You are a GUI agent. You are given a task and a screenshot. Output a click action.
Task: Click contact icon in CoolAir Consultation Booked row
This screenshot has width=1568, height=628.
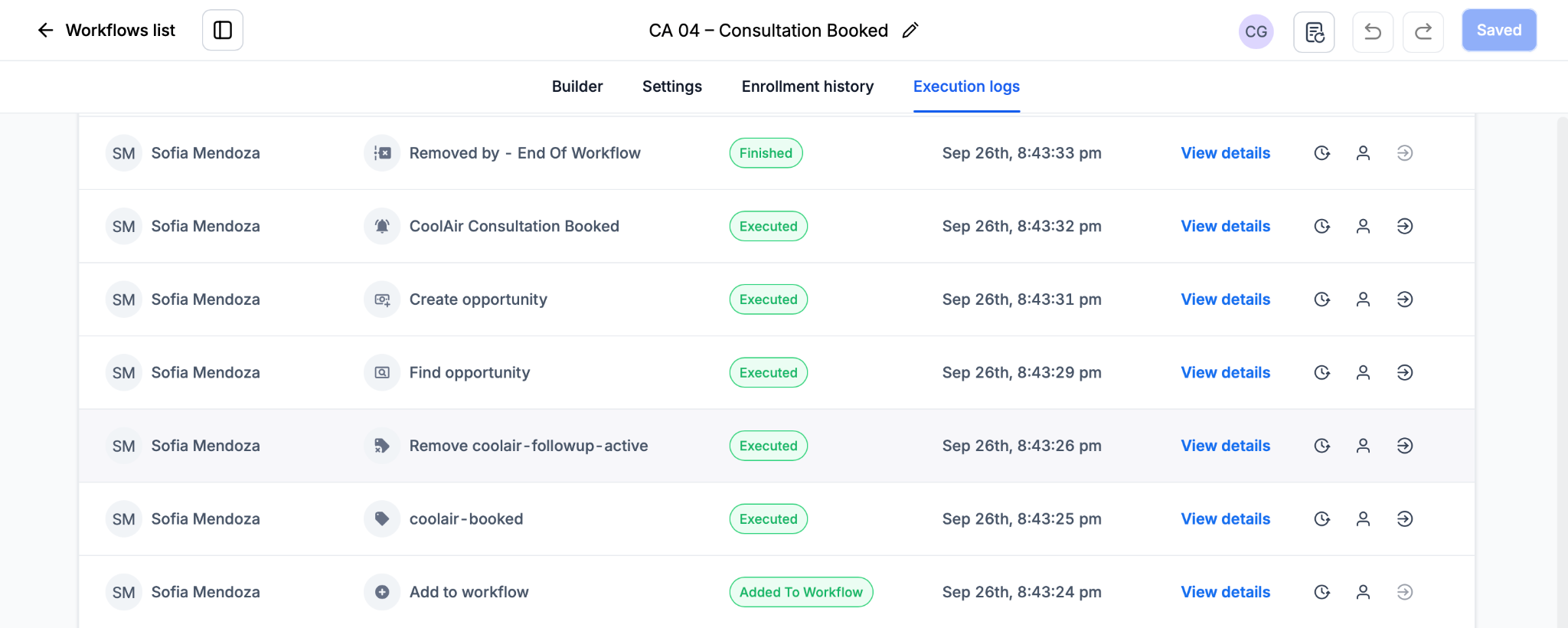(x=1363, y=226)
